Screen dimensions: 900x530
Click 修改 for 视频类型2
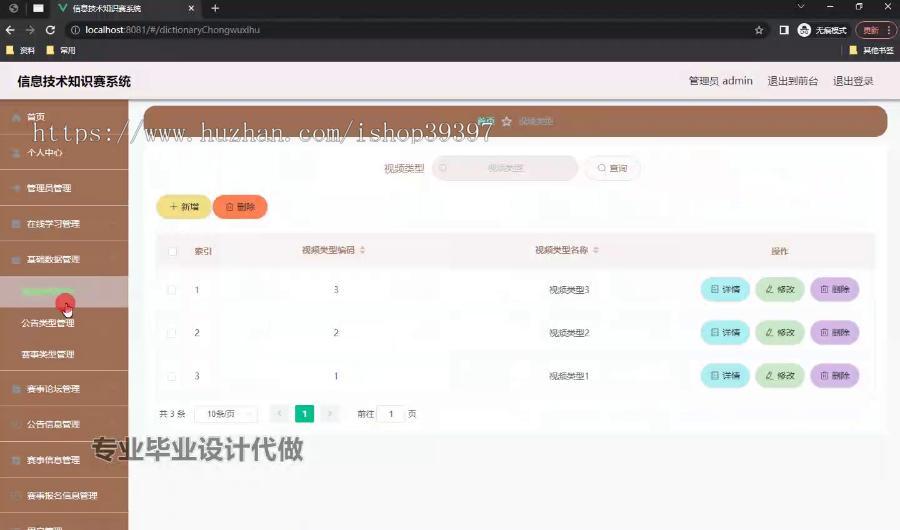point(779,332)
